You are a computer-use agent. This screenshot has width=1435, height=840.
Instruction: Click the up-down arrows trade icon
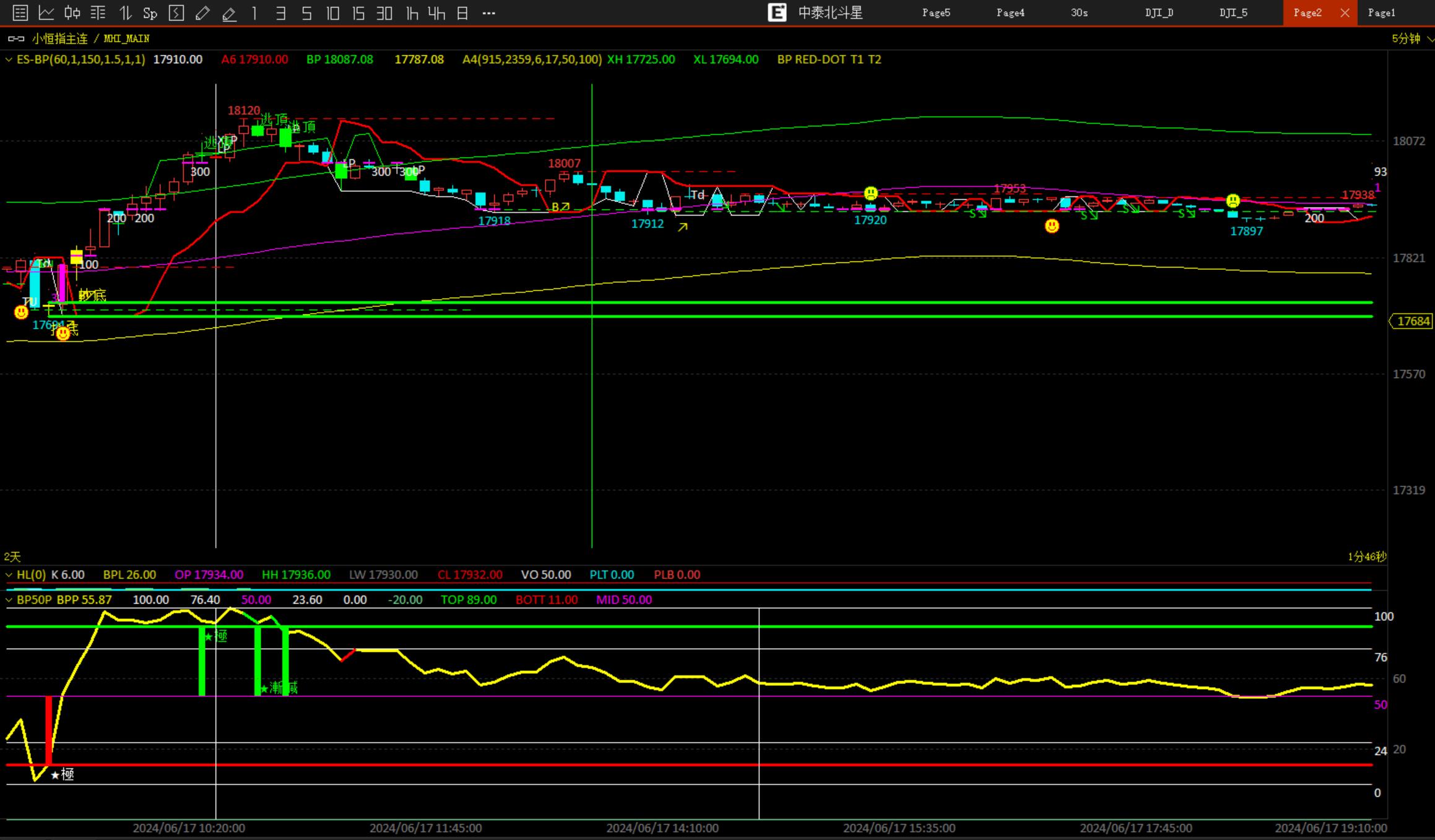tap(125, 13)
